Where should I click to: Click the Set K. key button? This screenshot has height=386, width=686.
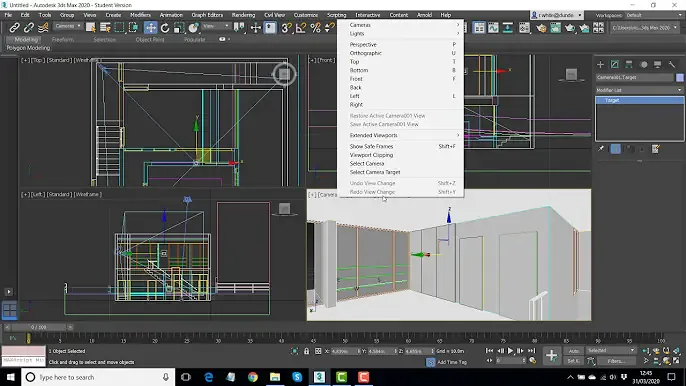point(574,361)
